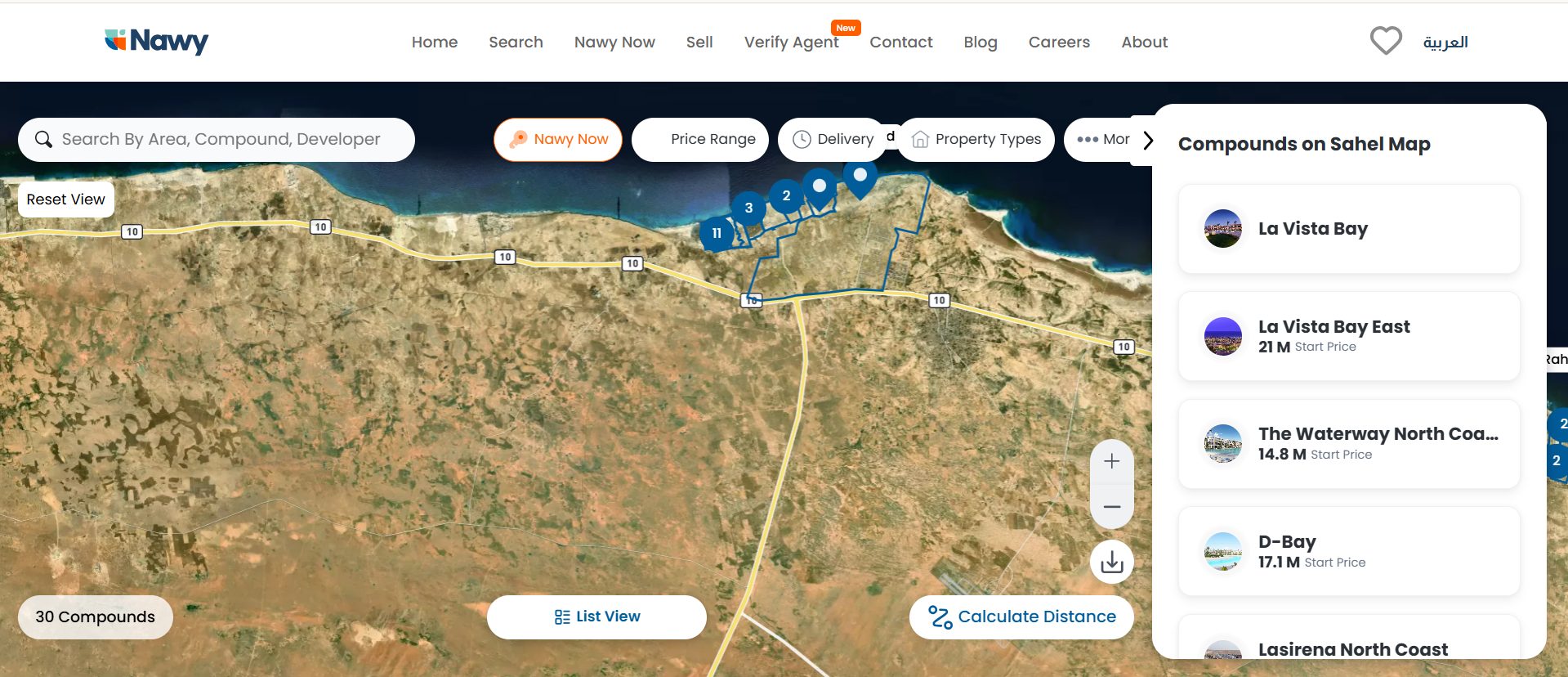This screenshot has width=1568, height=677.
Task: Click the La Vista Bay thumbnail image
Action: pyautogui.click(x=1223, y=228)
